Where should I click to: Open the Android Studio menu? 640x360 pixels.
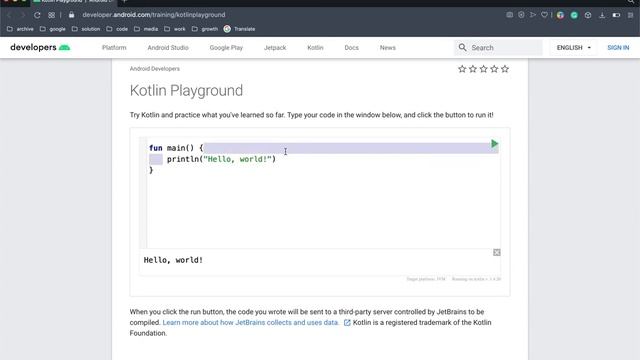click(x=168, y=48)
